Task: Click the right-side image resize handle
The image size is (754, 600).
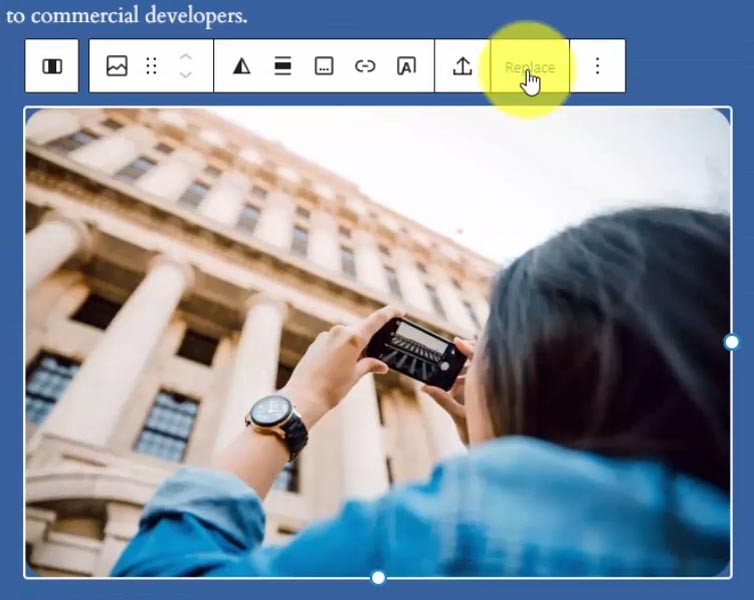Action: (x=731, y=342)
